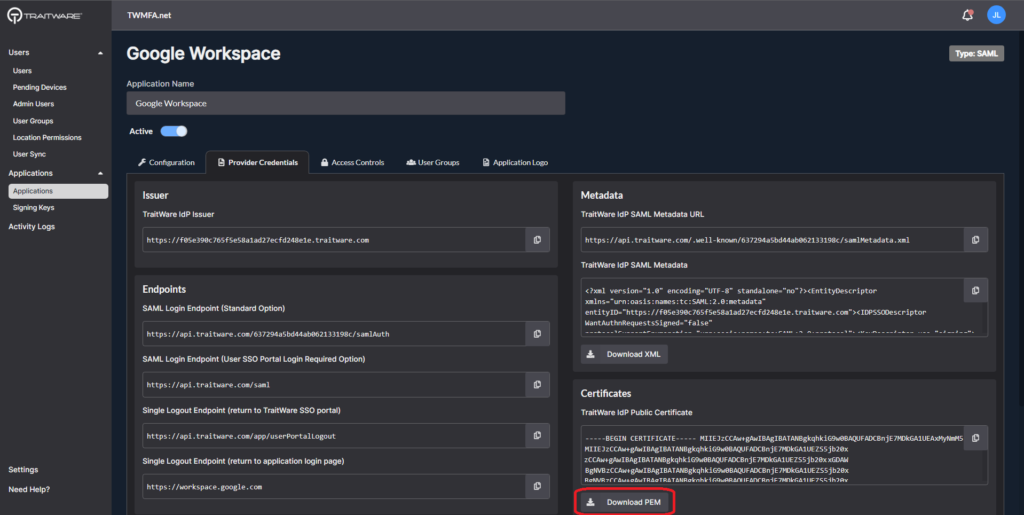The width and height of the screenshot is (1024, 515).
Task: Click the Type: SAML badge
Action: (x=976, y=54)
